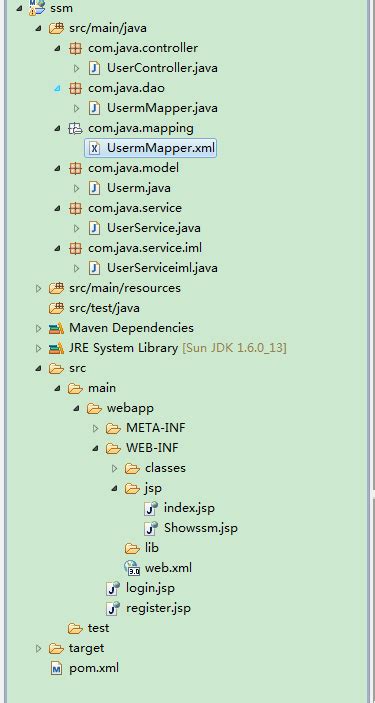The image size is (375, 703).
Task: Select the src/test/java label
Action: 105,308
